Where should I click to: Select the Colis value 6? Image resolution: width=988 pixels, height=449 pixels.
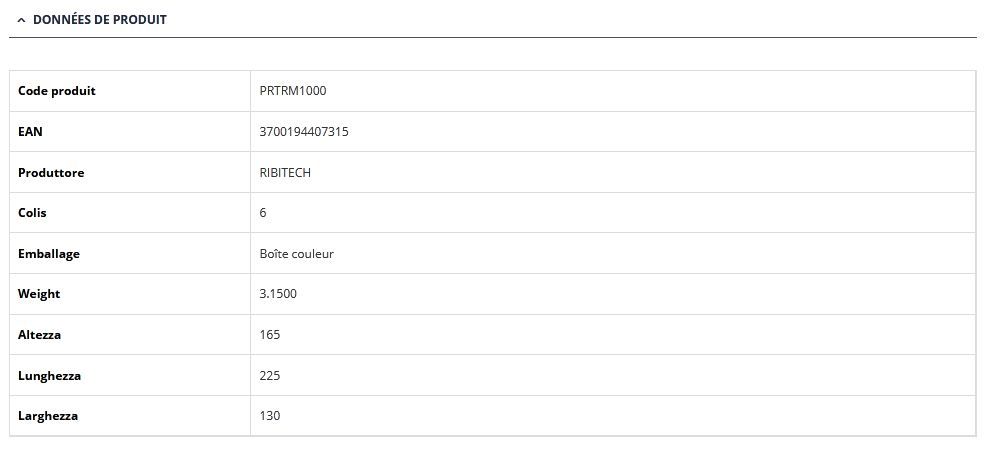[263, 213]
